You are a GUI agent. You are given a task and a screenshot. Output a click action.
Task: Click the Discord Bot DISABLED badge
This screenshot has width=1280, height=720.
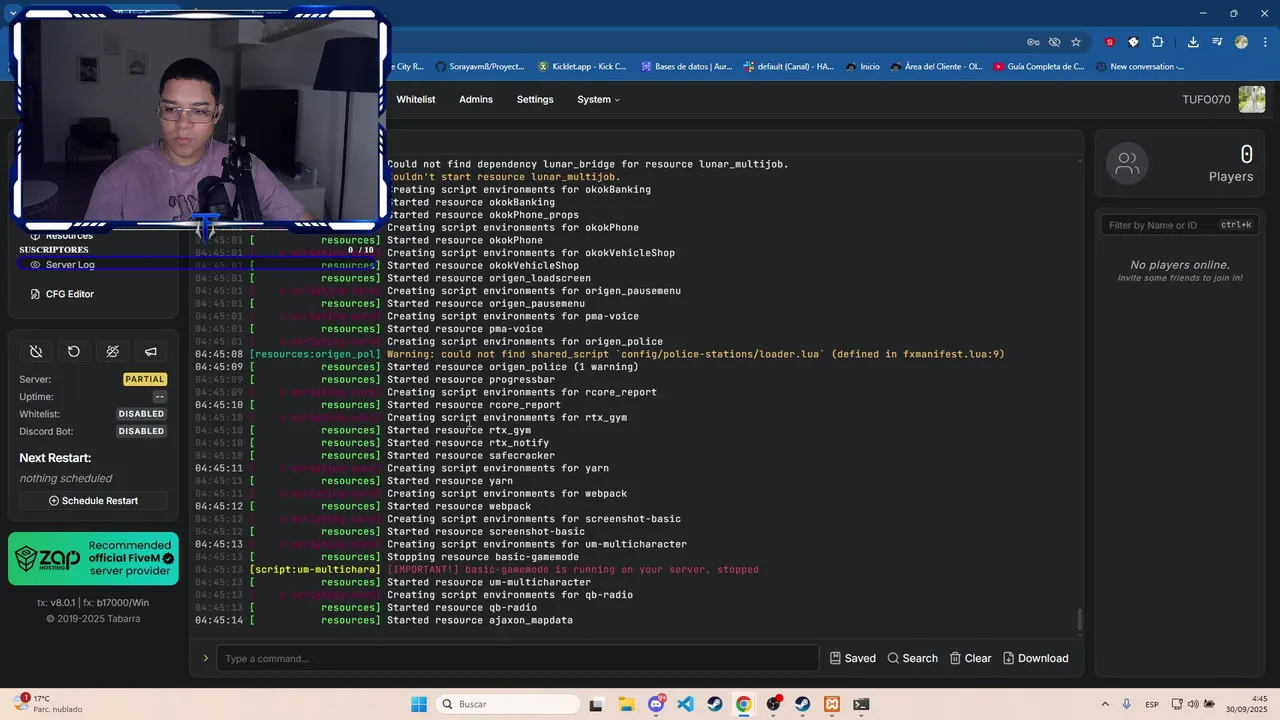pyautogui.click(x=141, y=431)
